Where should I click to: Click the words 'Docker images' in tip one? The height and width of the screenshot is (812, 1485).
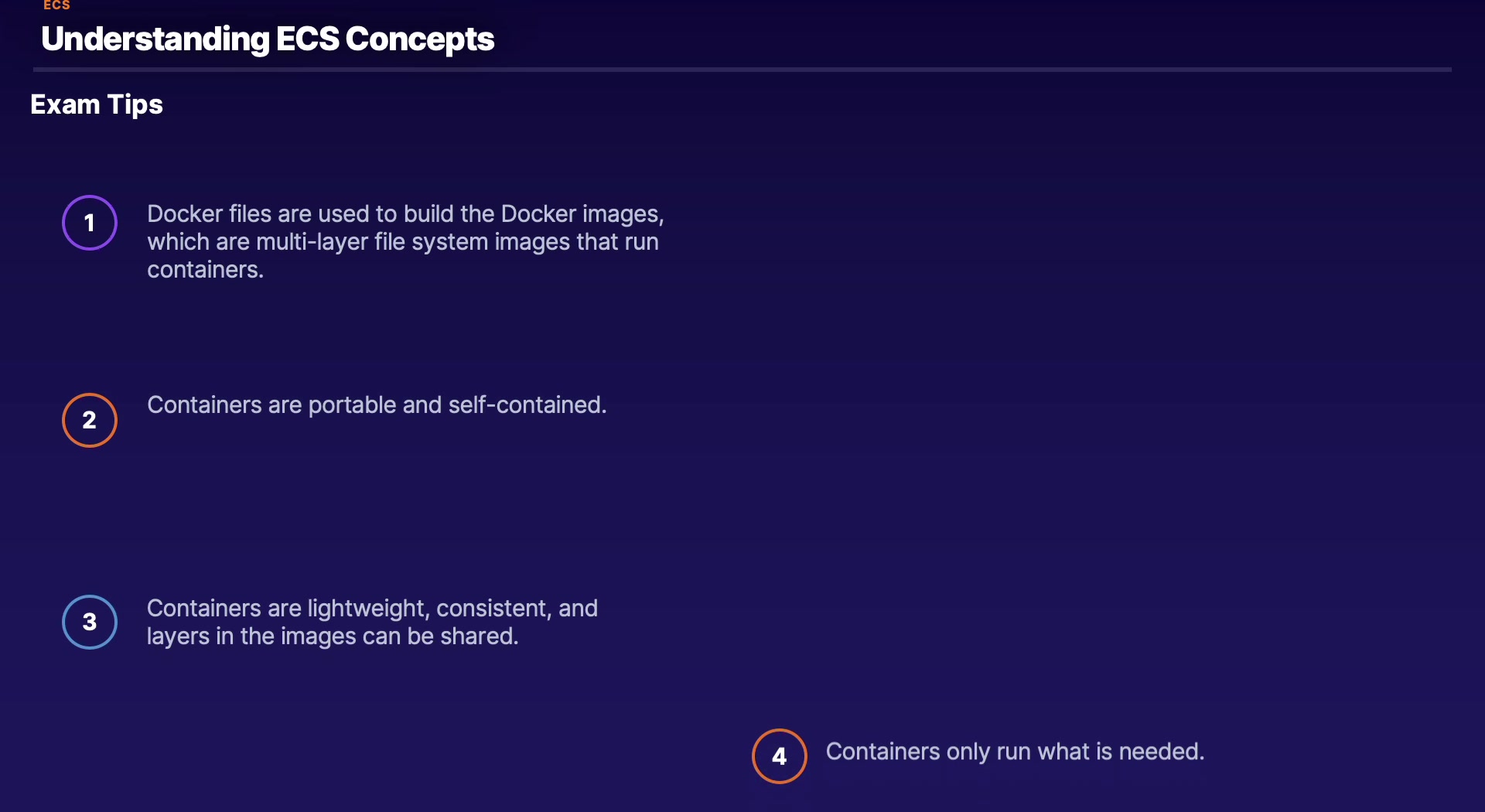(581, 214)
